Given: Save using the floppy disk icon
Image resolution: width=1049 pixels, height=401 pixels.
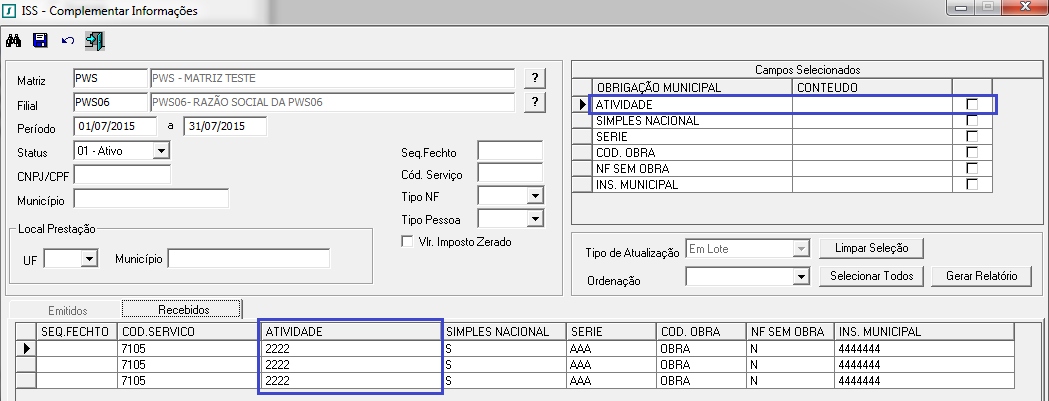Looking at the screenshot, I should coord(40,41).
